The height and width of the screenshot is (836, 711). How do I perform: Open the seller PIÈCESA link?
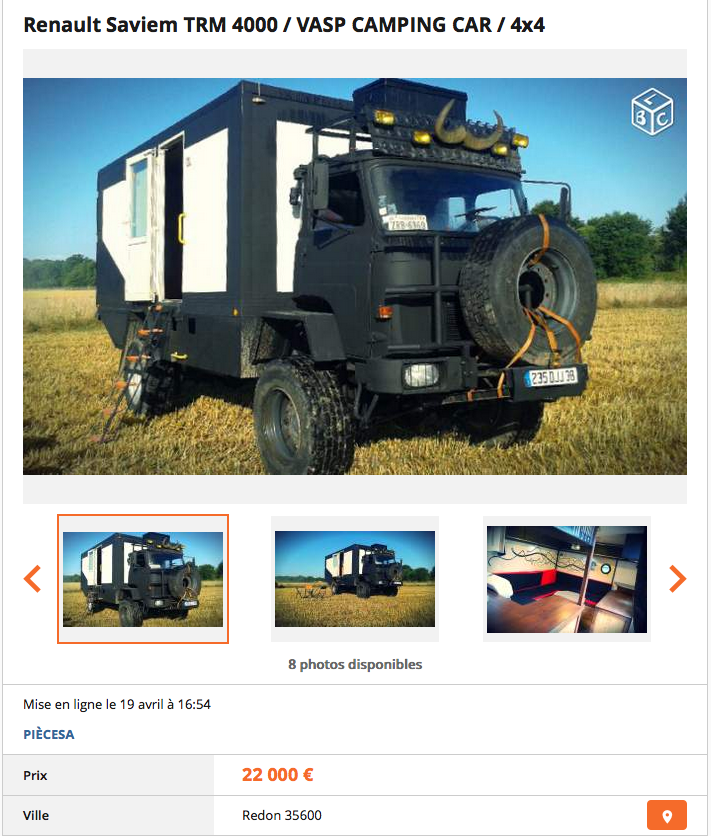tap(49, 735)
